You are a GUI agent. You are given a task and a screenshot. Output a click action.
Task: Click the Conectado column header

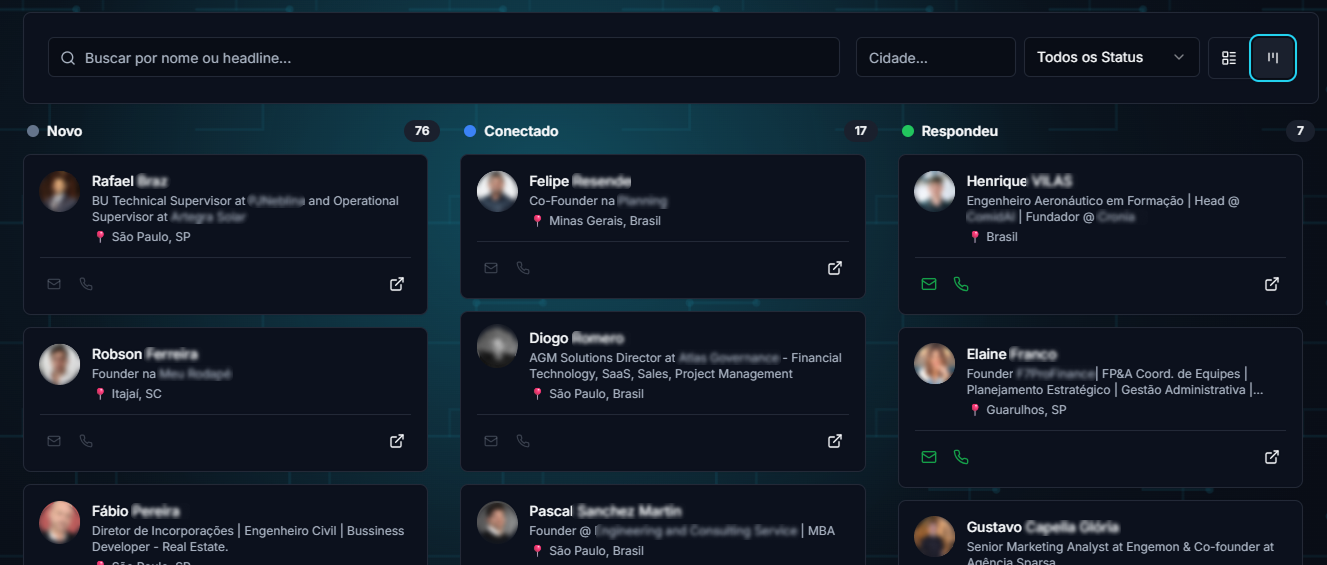click(521, 131)
